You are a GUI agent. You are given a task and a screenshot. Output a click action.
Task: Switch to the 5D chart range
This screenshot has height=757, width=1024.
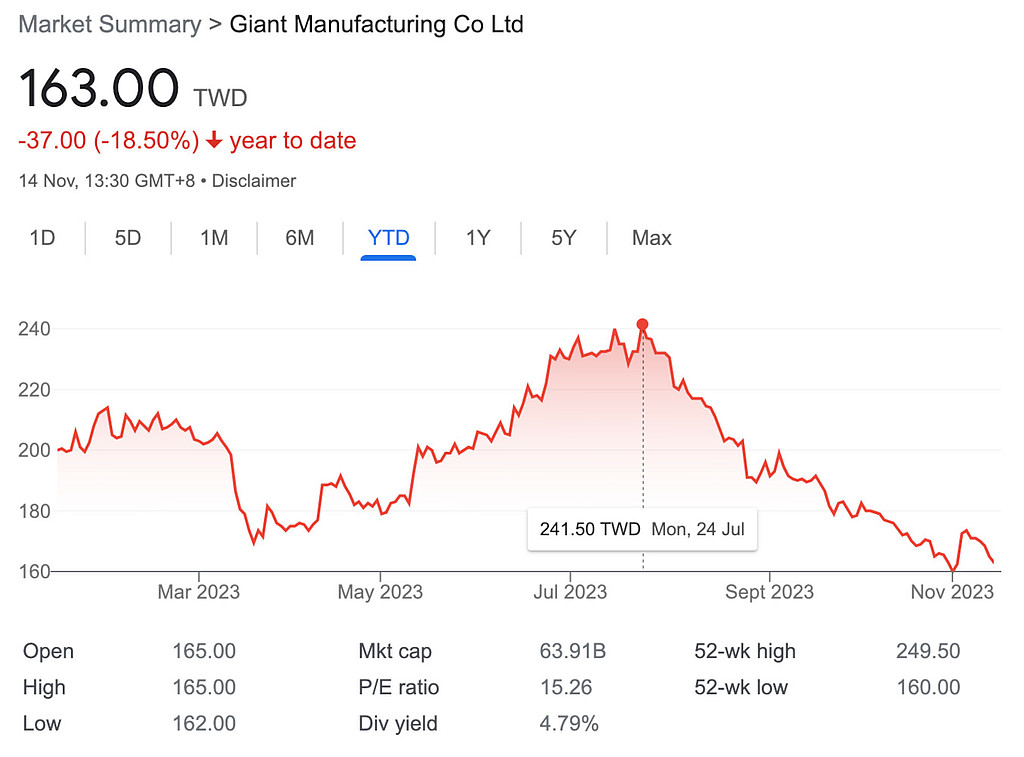point(128,238)
